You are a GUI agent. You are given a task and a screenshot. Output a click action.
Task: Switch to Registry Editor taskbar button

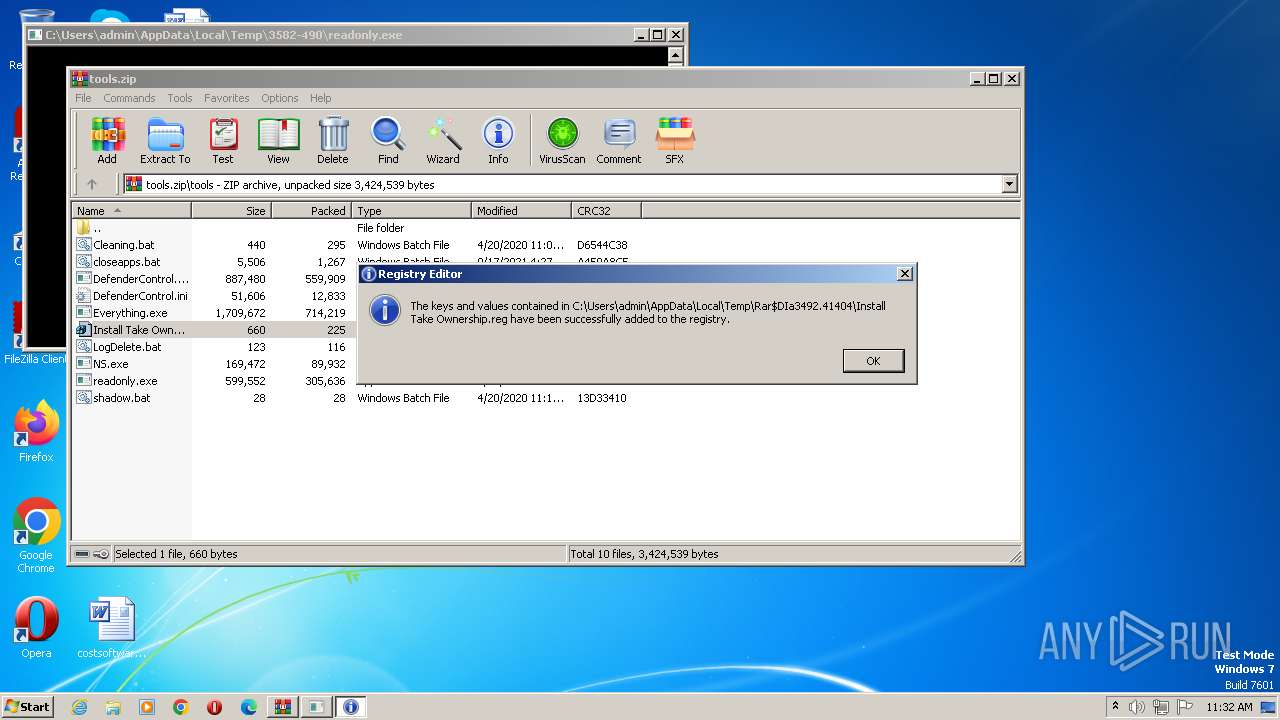(351, 707)
